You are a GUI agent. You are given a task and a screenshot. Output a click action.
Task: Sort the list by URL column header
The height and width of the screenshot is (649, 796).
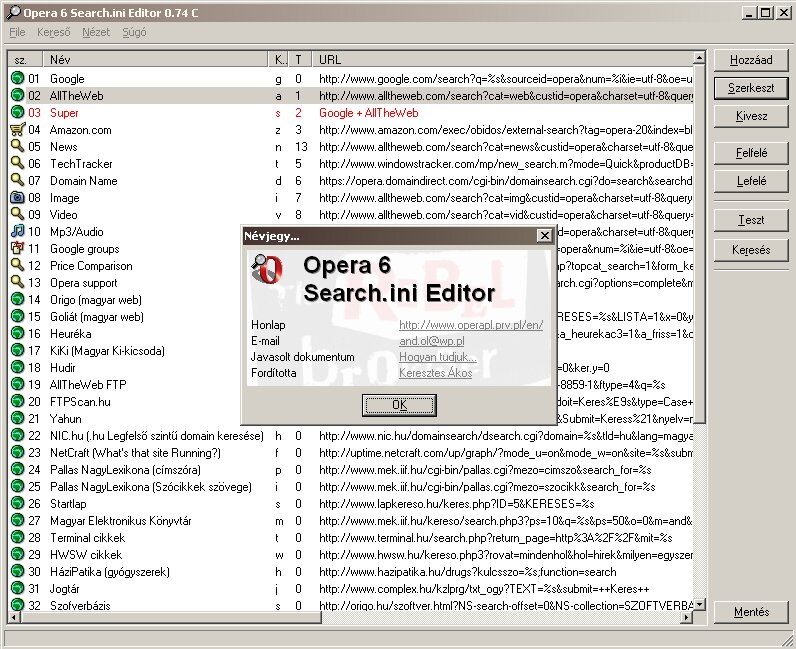pyautogui.click(x=330, y=60)
